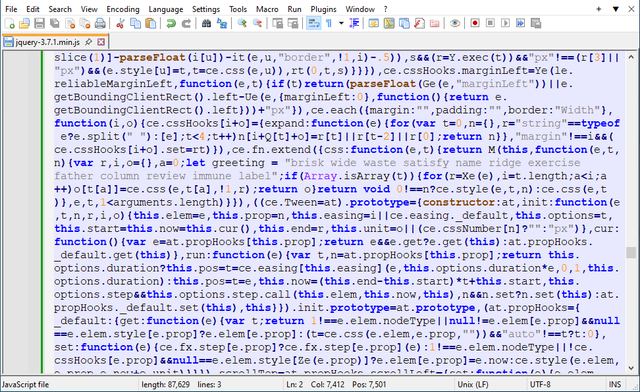Screen dimensions: 640x392
Task: Click the Redo toolbar icon
Action: pyautogui.click(x=186, y=23)
